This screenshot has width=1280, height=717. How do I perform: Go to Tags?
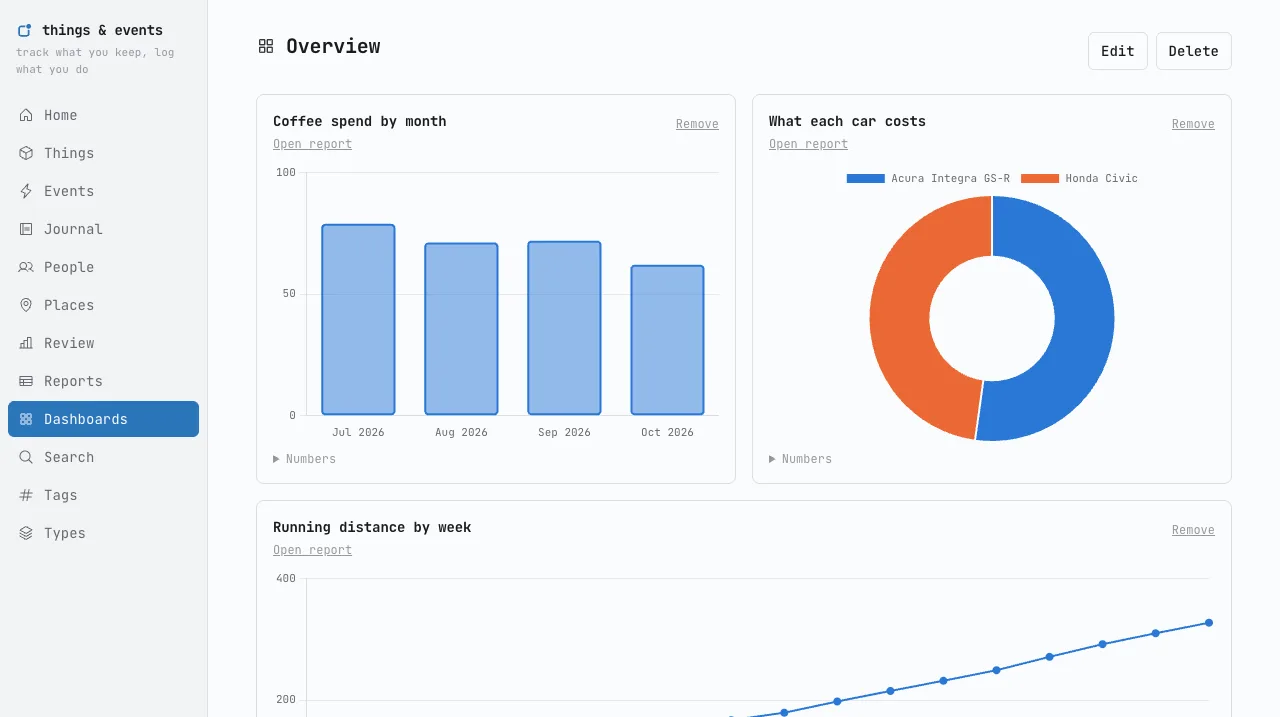pyautogui.click(x=103, y=495)
